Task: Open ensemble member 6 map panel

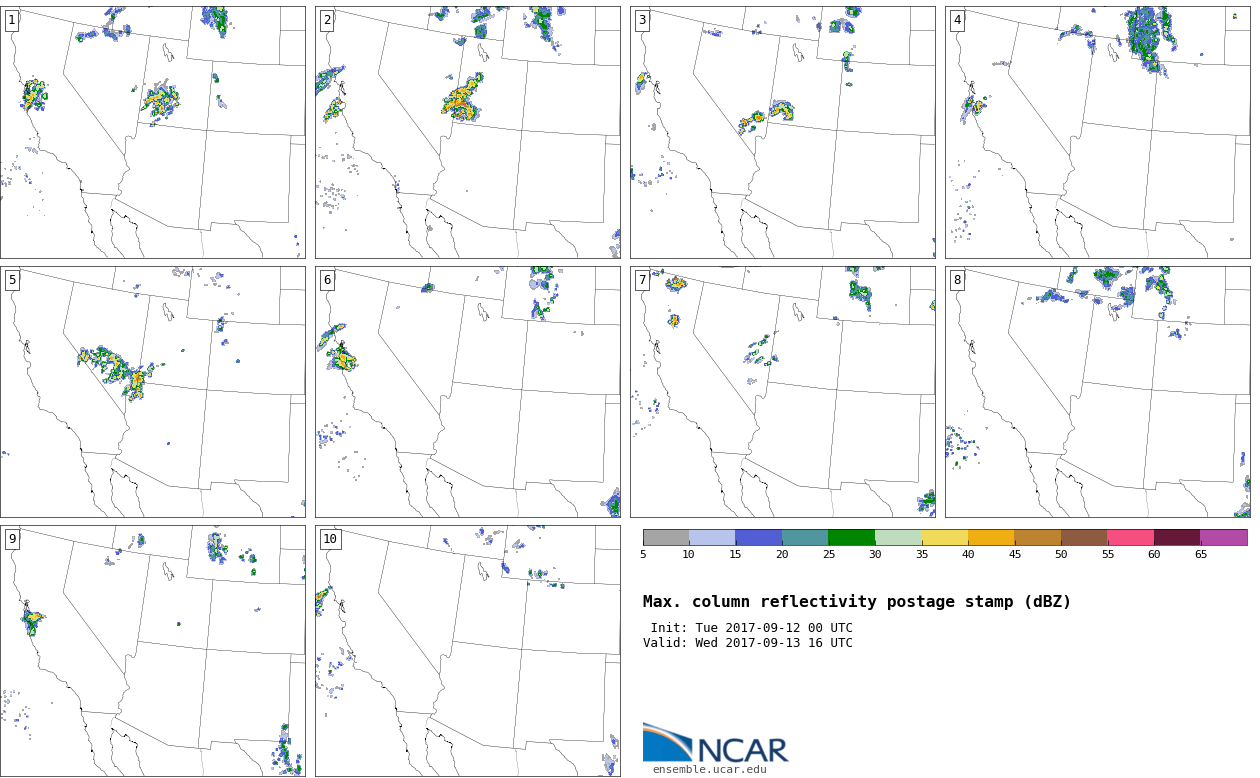Action: (467, 392)
